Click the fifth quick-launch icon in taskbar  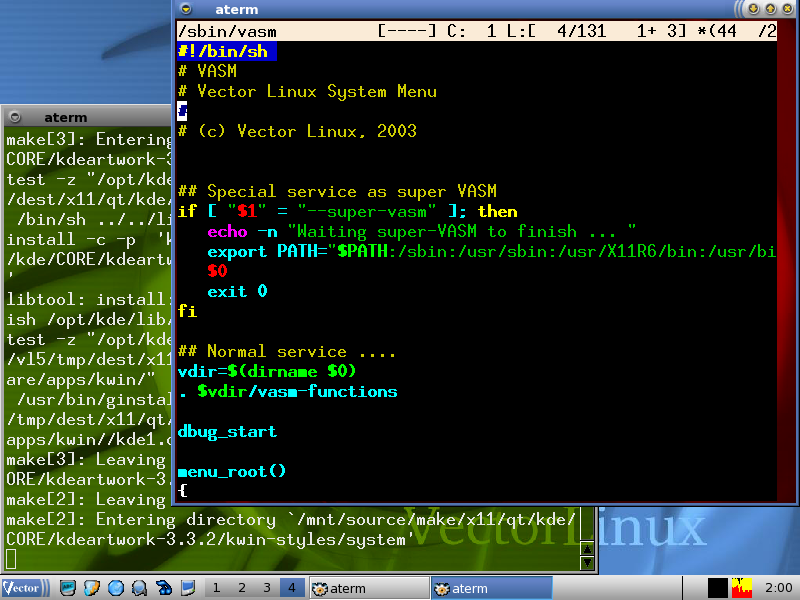pos(164,588)
